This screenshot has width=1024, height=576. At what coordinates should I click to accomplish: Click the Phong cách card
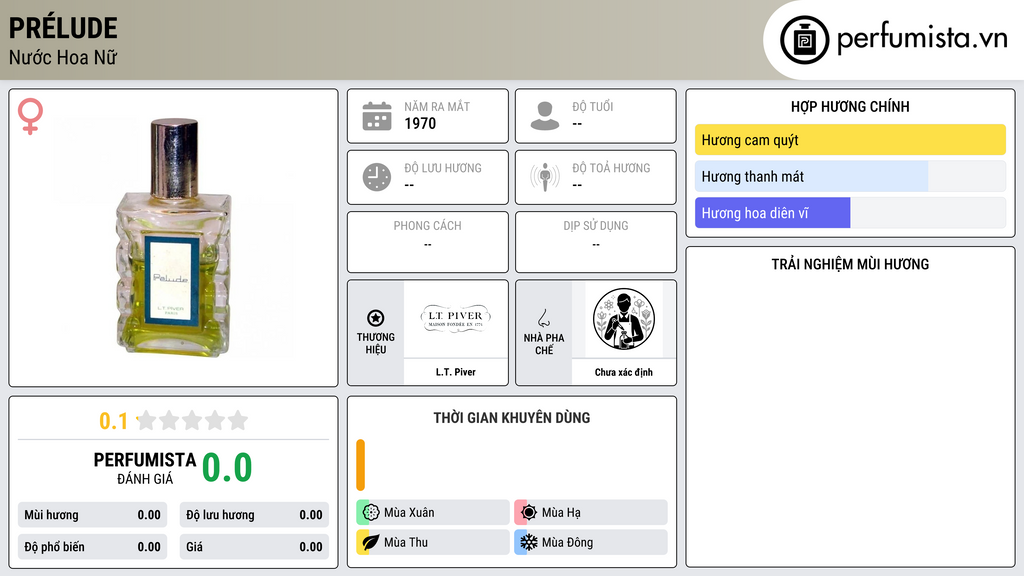coord(428,242)
